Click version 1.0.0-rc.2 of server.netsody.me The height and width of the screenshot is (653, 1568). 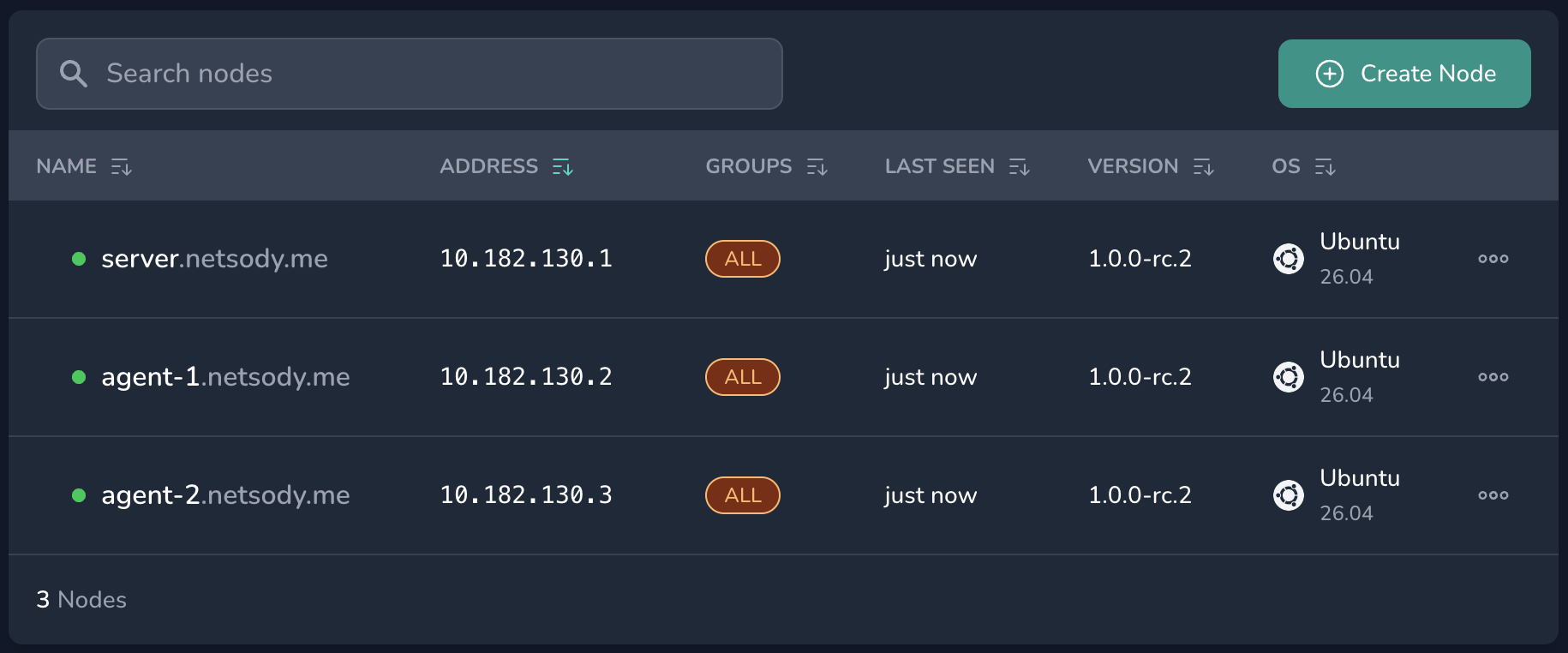click(x=1140, y=259)
